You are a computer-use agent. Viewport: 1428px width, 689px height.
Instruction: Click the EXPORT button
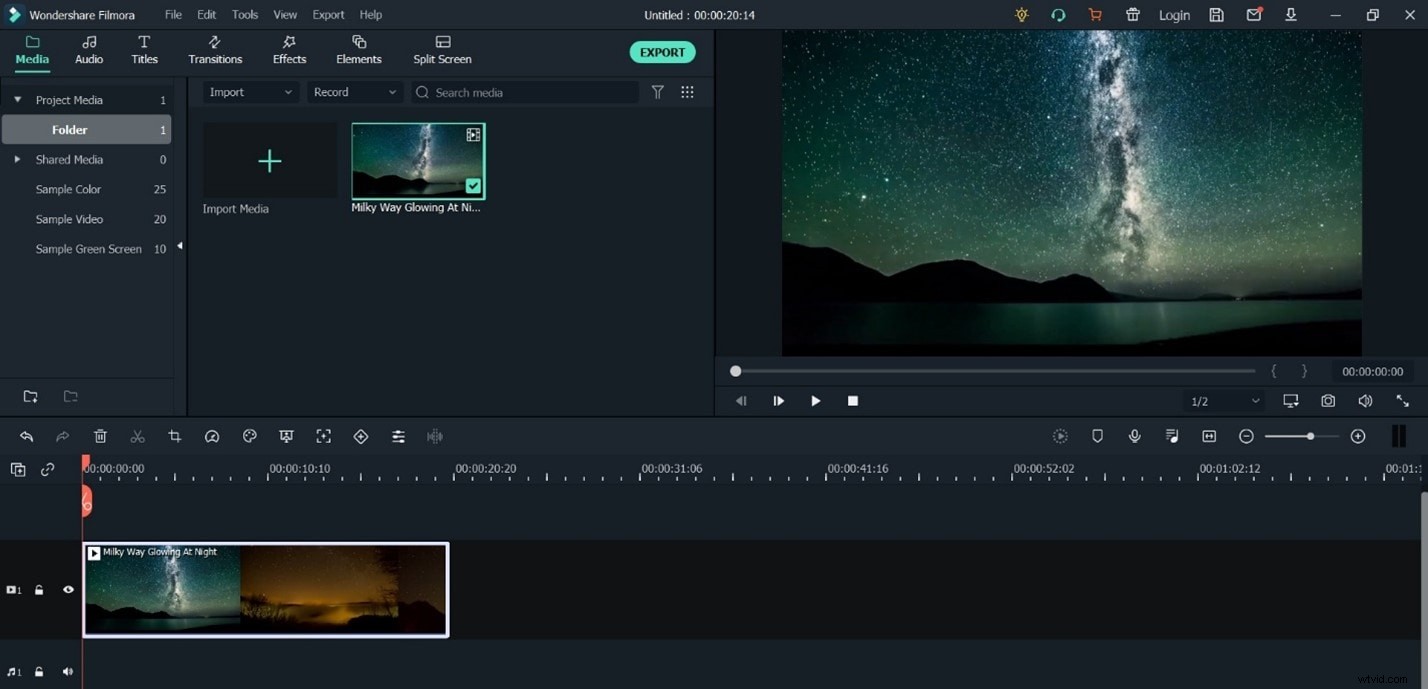(x=662, y=51)
